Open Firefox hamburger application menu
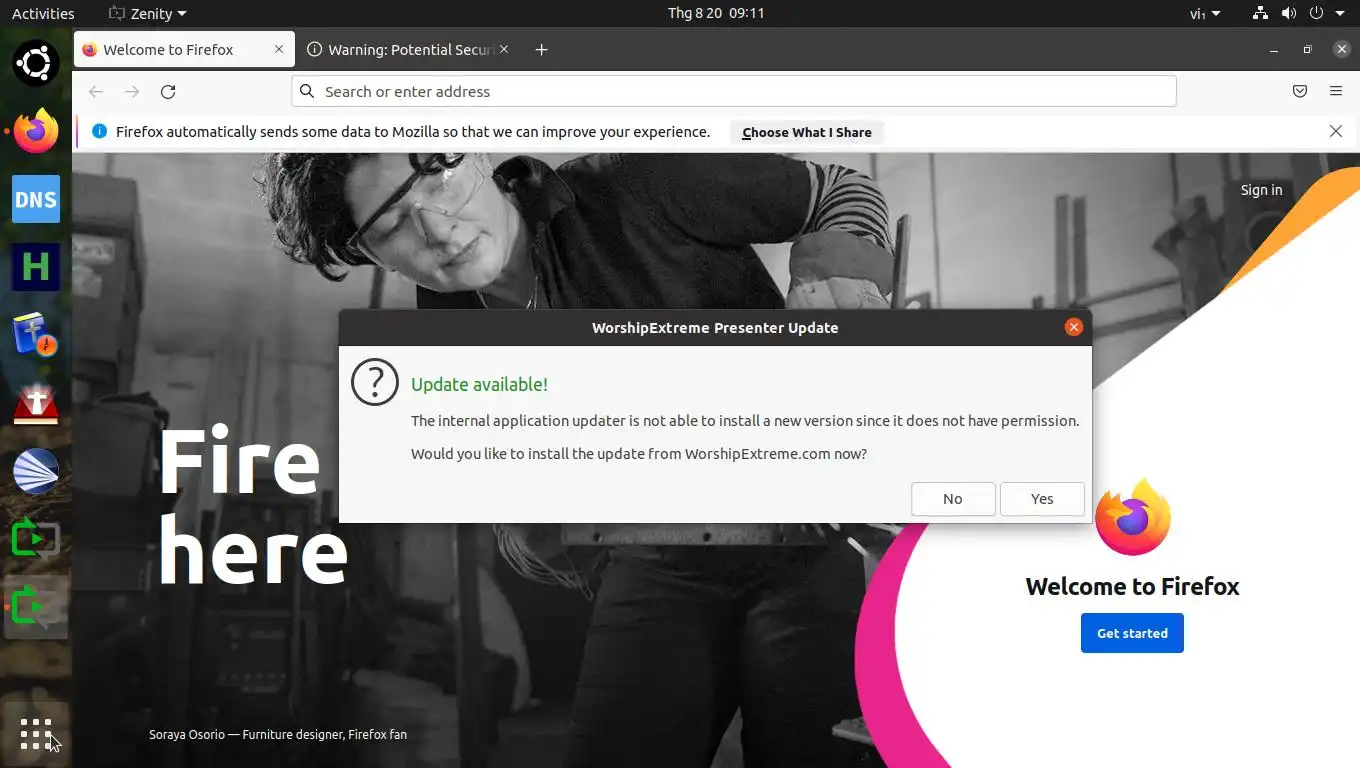Screen dimensions: 1360x768 [x=1336, y=91]
